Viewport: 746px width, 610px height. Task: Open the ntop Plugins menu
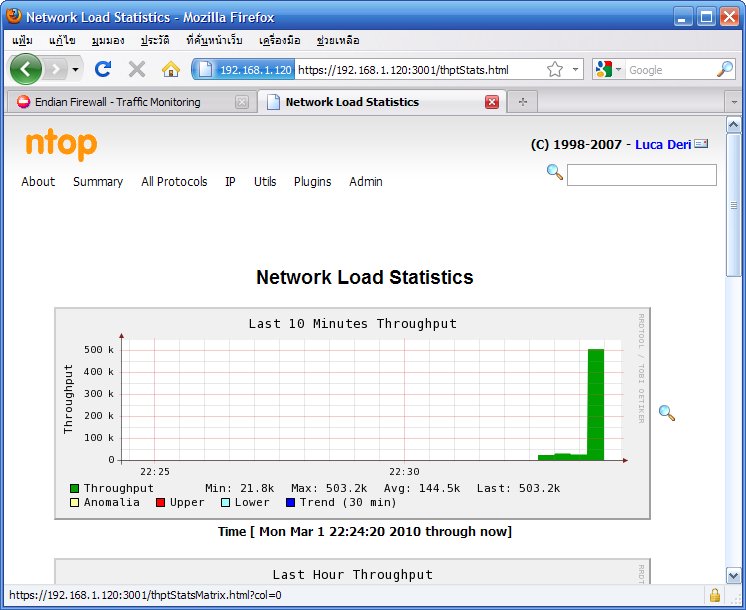(313, 182)
